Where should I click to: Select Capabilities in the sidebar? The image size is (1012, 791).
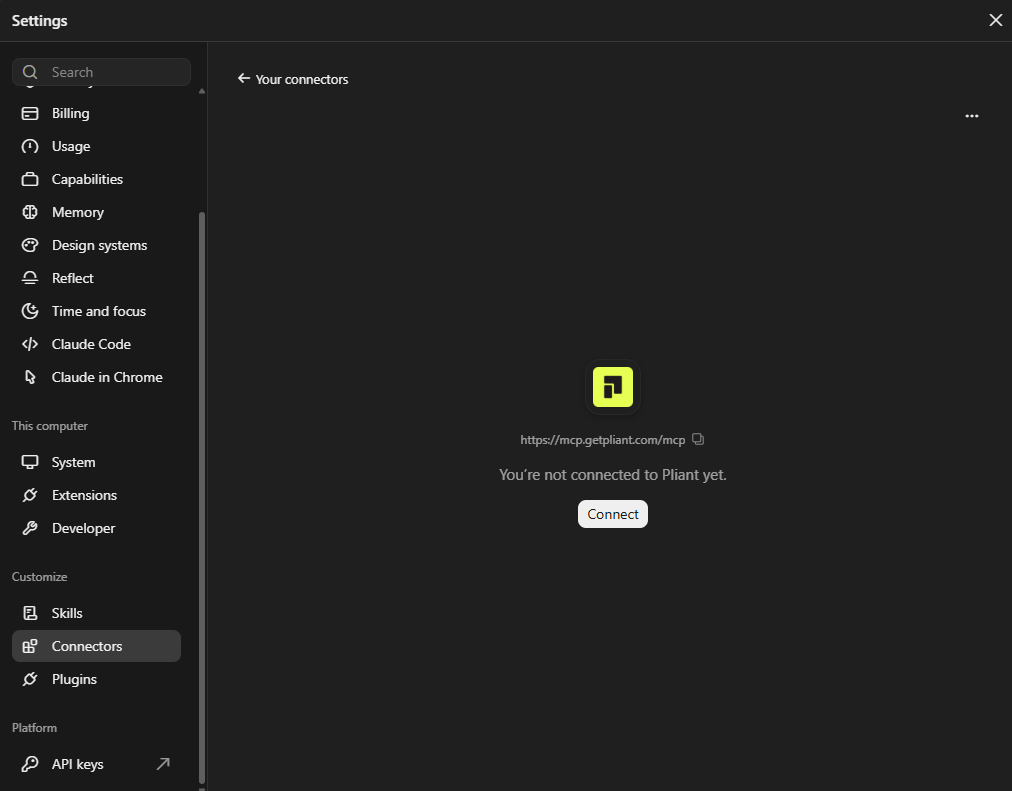[x=96, y=179]
